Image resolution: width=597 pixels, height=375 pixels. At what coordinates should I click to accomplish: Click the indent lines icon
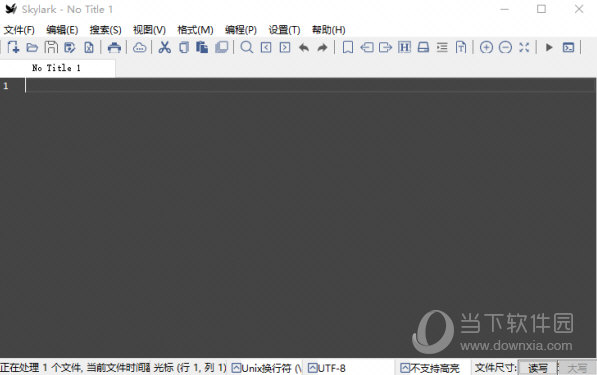pos(442,47)
